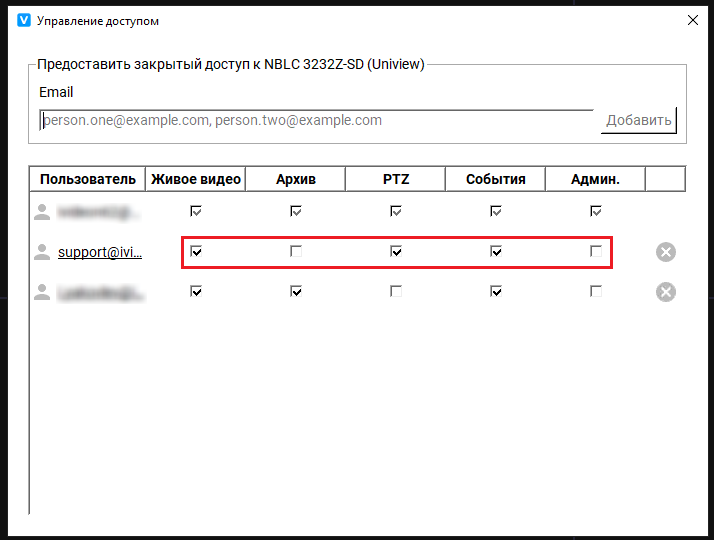Enable Архив checkbox for support@ivi...

tap(296, 251)
